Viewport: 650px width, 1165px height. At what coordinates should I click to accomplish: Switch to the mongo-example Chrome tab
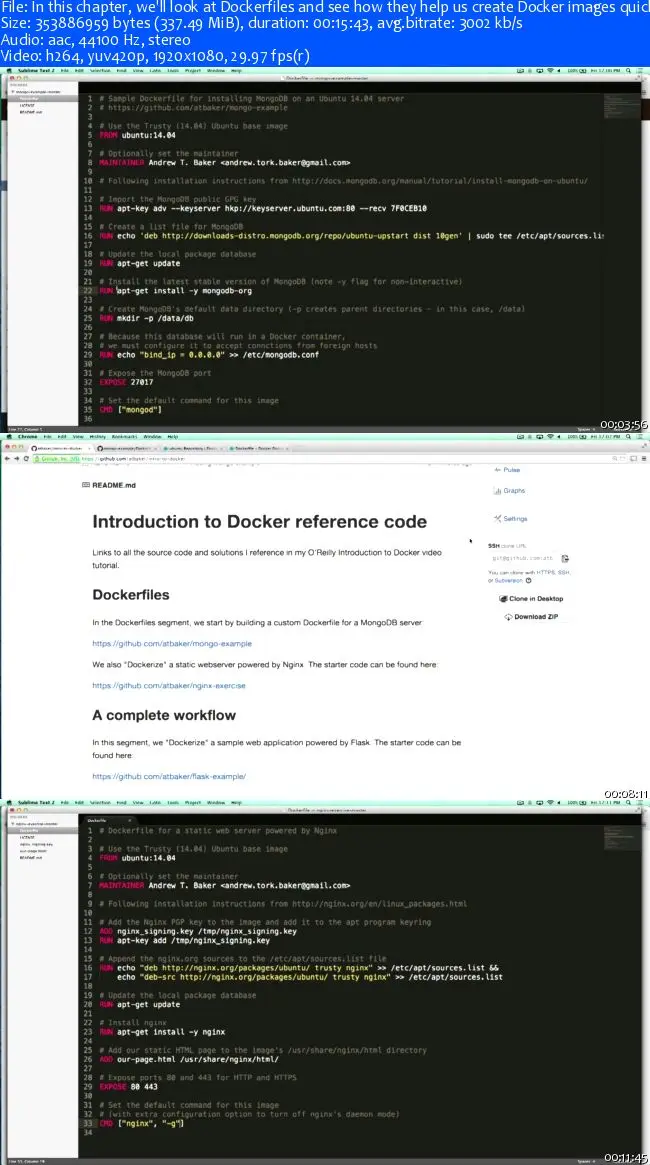pos(126,448)
